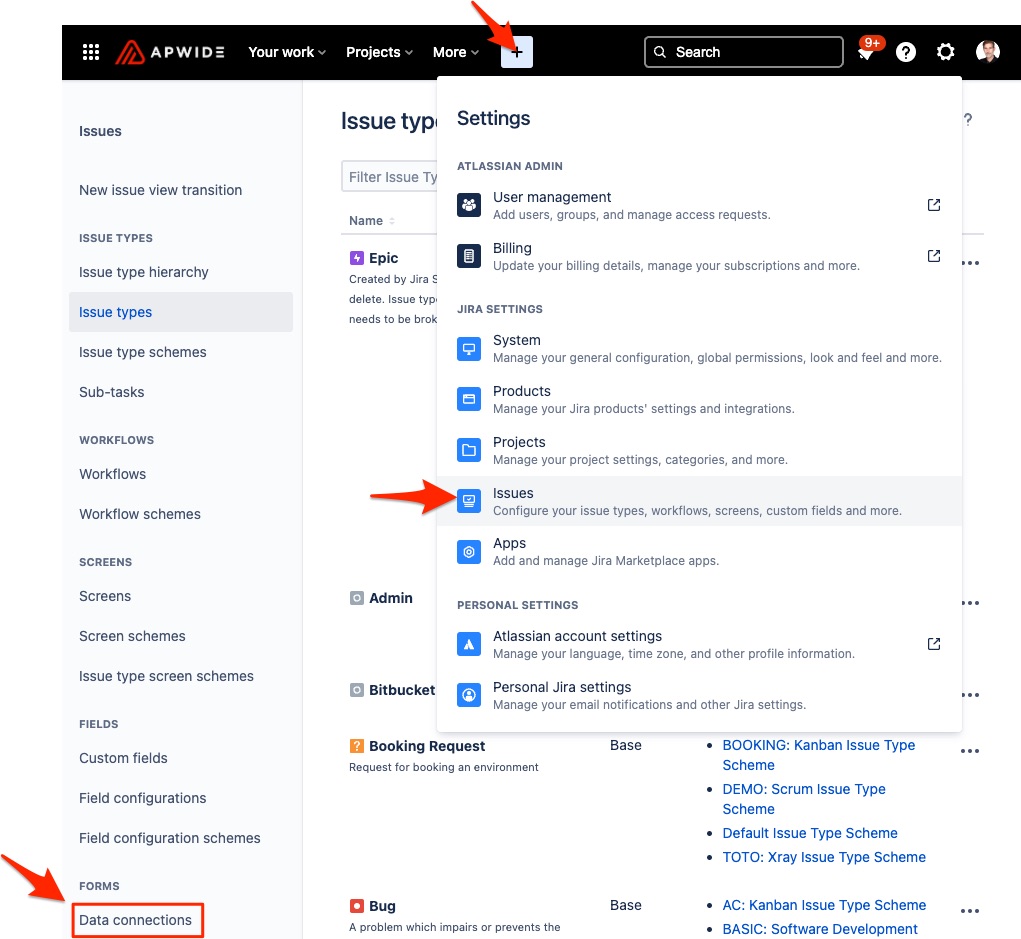This screenshot has height=939, width=1021.
Task: Select the User management icon
Action: tap(468, 204)
